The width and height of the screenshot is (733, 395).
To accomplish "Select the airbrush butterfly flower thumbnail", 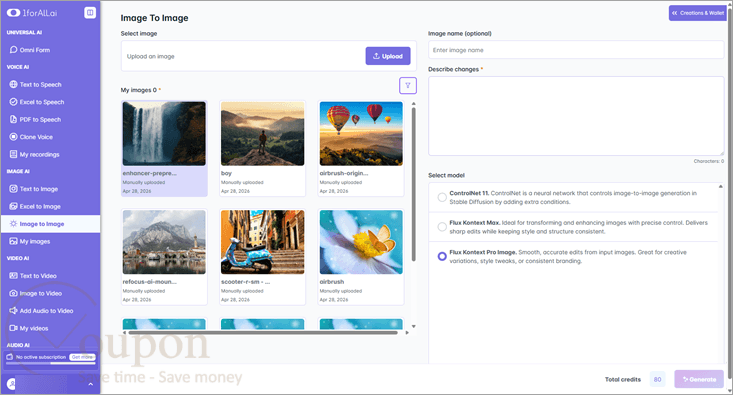I will [x=361, y=242].
